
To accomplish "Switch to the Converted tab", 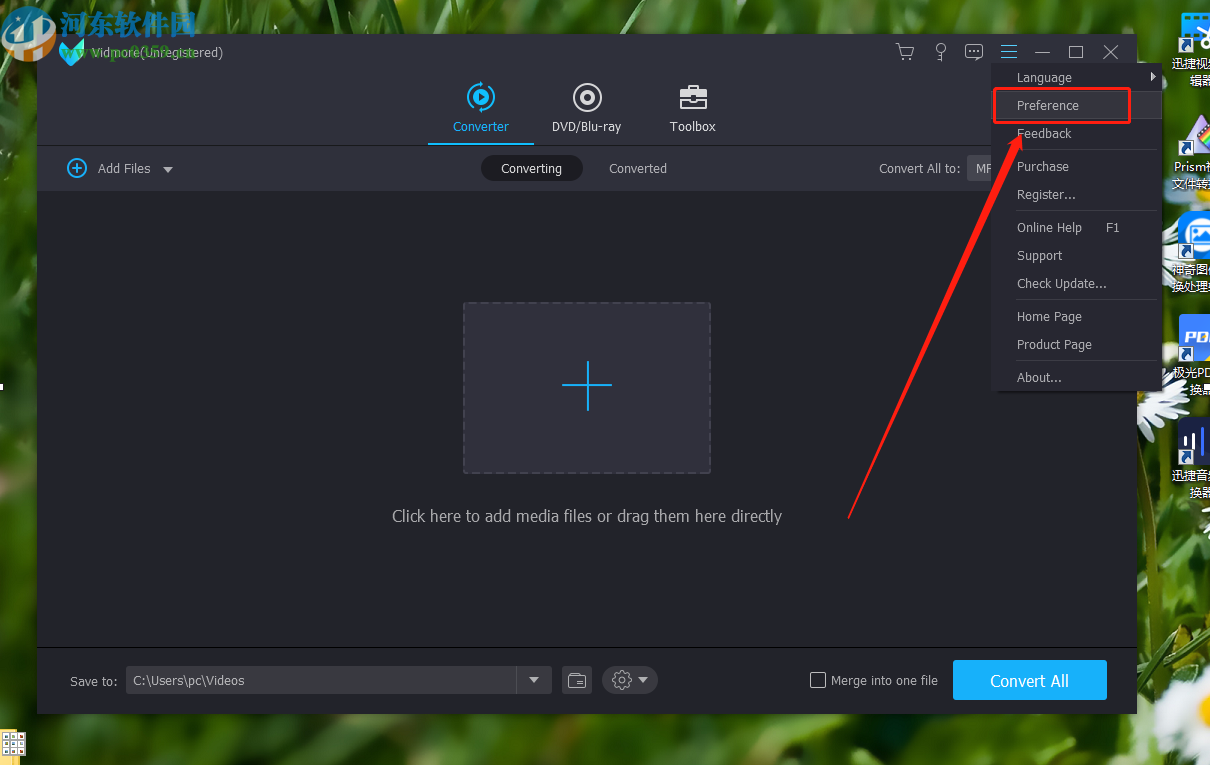I will coord(637,168).
